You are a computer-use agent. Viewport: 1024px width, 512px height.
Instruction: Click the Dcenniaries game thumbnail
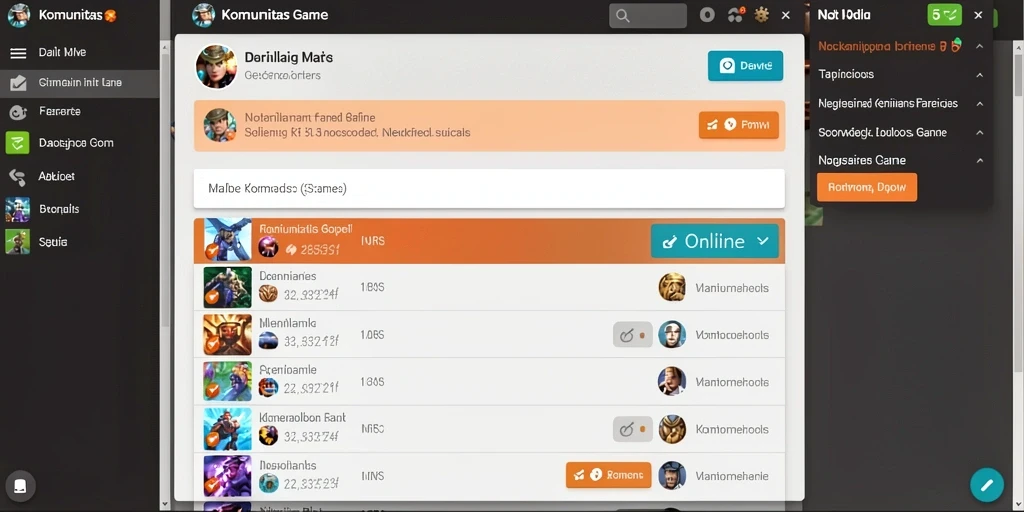[227, 287]
